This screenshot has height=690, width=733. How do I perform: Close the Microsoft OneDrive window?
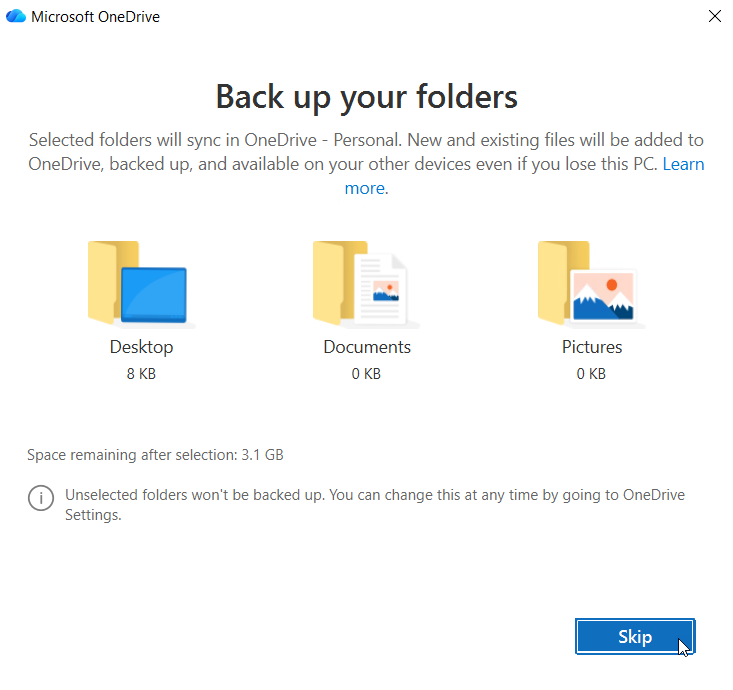click(714, 16)
